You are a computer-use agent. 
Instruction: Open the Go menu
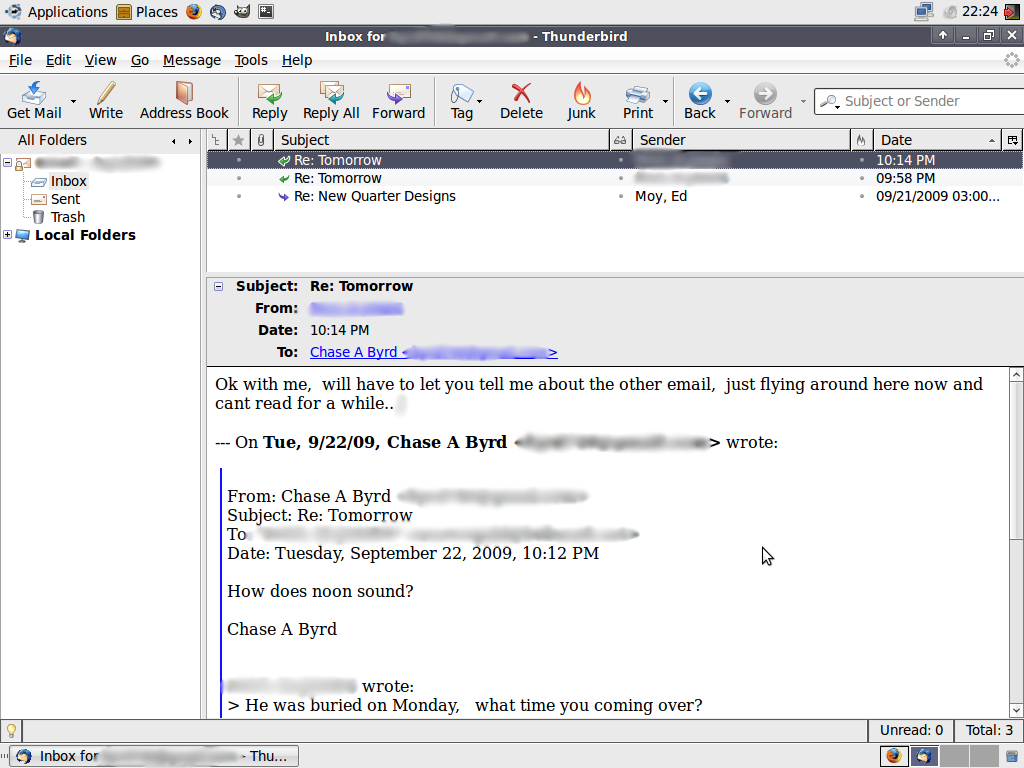(x=140, y=60)
